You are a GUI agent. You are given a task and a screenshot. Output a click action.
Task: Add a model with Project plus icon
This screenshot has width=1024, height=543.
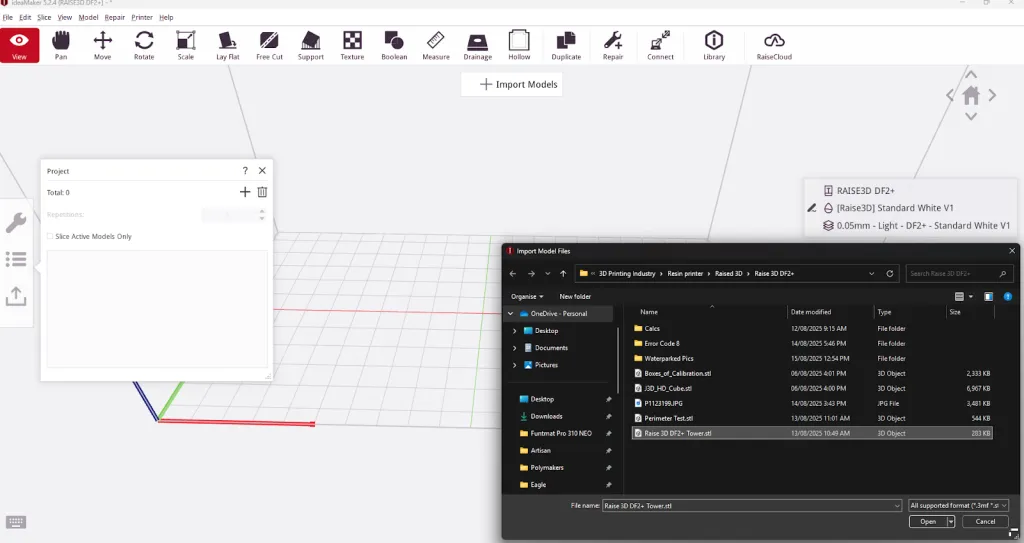[245, 191]
